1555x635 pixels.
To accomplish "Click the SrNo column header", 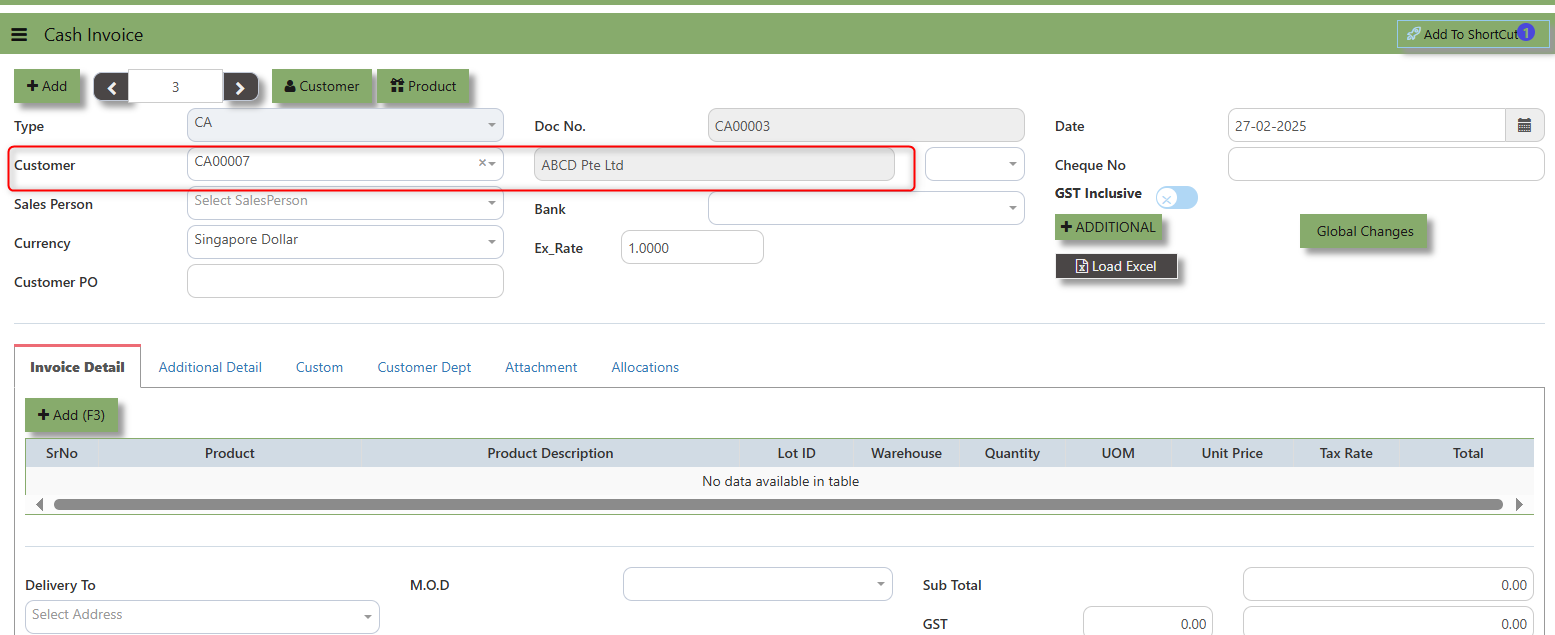I will pyautogui.click(x=62, y=453).
